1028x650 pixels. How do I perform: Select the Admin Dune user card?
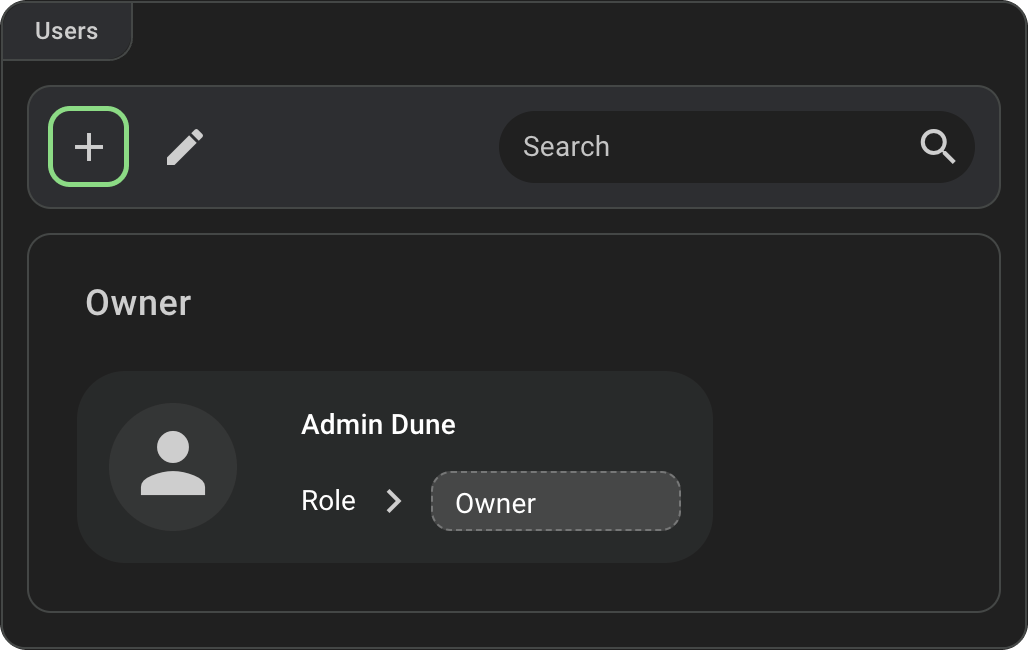[x=600, y=420]
